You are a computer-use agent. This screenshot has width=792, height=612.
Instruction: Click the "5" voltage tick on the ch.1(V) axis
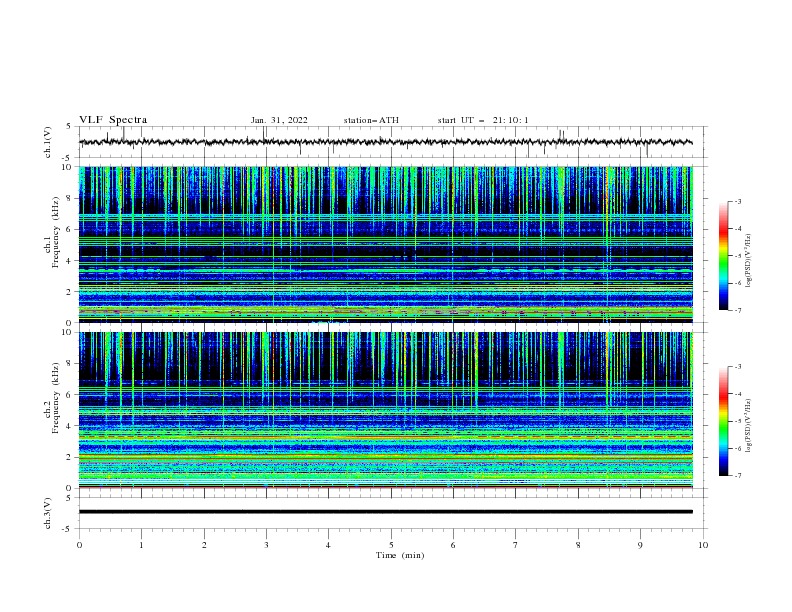click(x=69, y=126)
